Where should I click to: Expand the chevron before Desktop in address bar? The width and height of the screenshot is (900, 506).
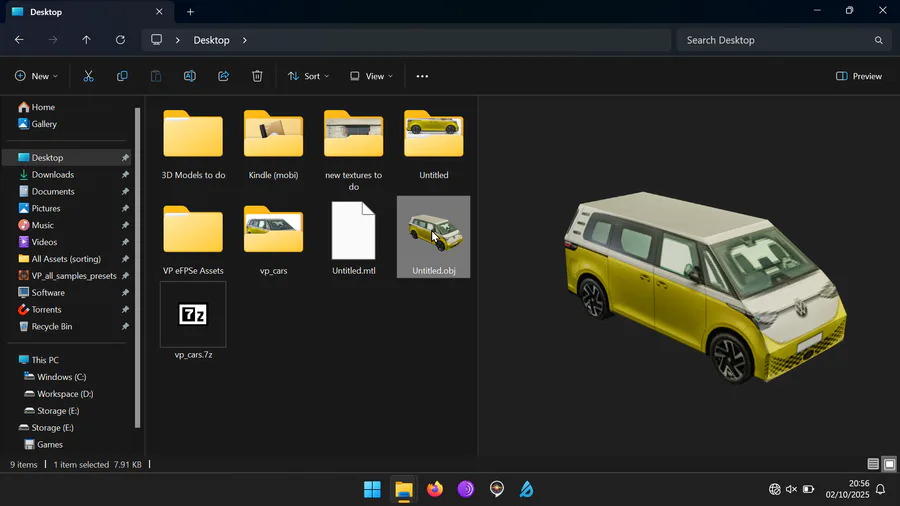178,40
